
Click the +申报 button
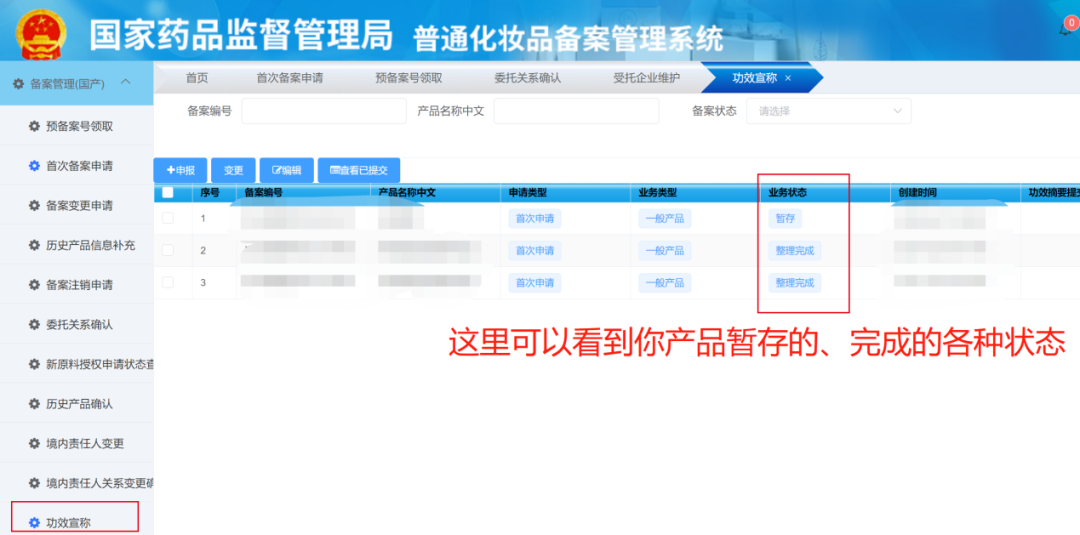click(180, 170)
